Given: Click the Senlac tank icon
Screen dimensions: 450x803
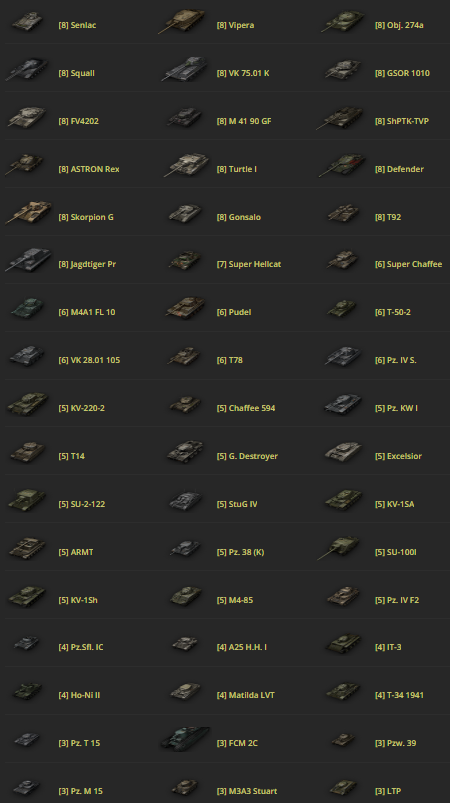Looking at the screenshot, I should coord(28,22).
